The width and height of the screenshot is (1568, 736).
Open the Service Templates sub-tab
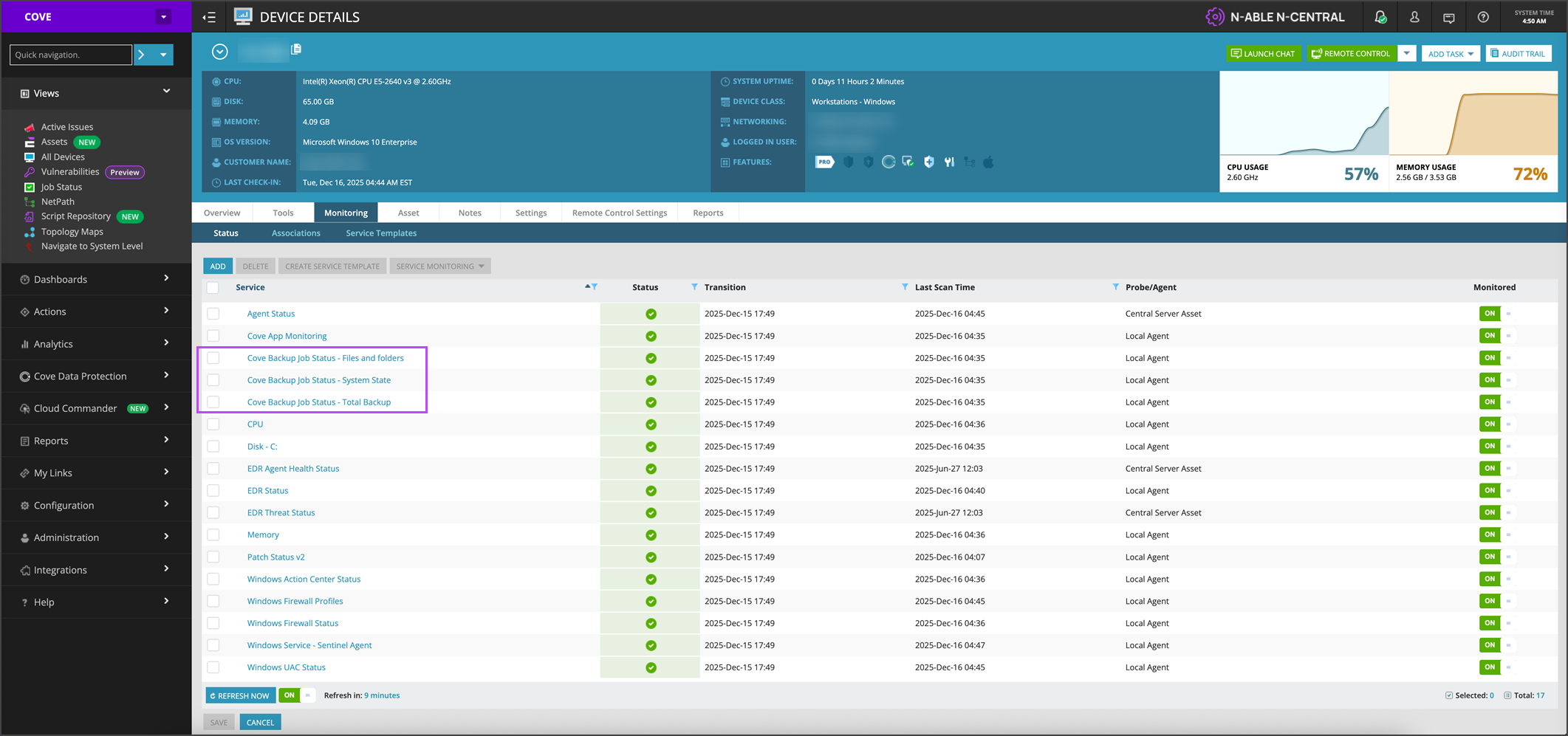[381, 233]
